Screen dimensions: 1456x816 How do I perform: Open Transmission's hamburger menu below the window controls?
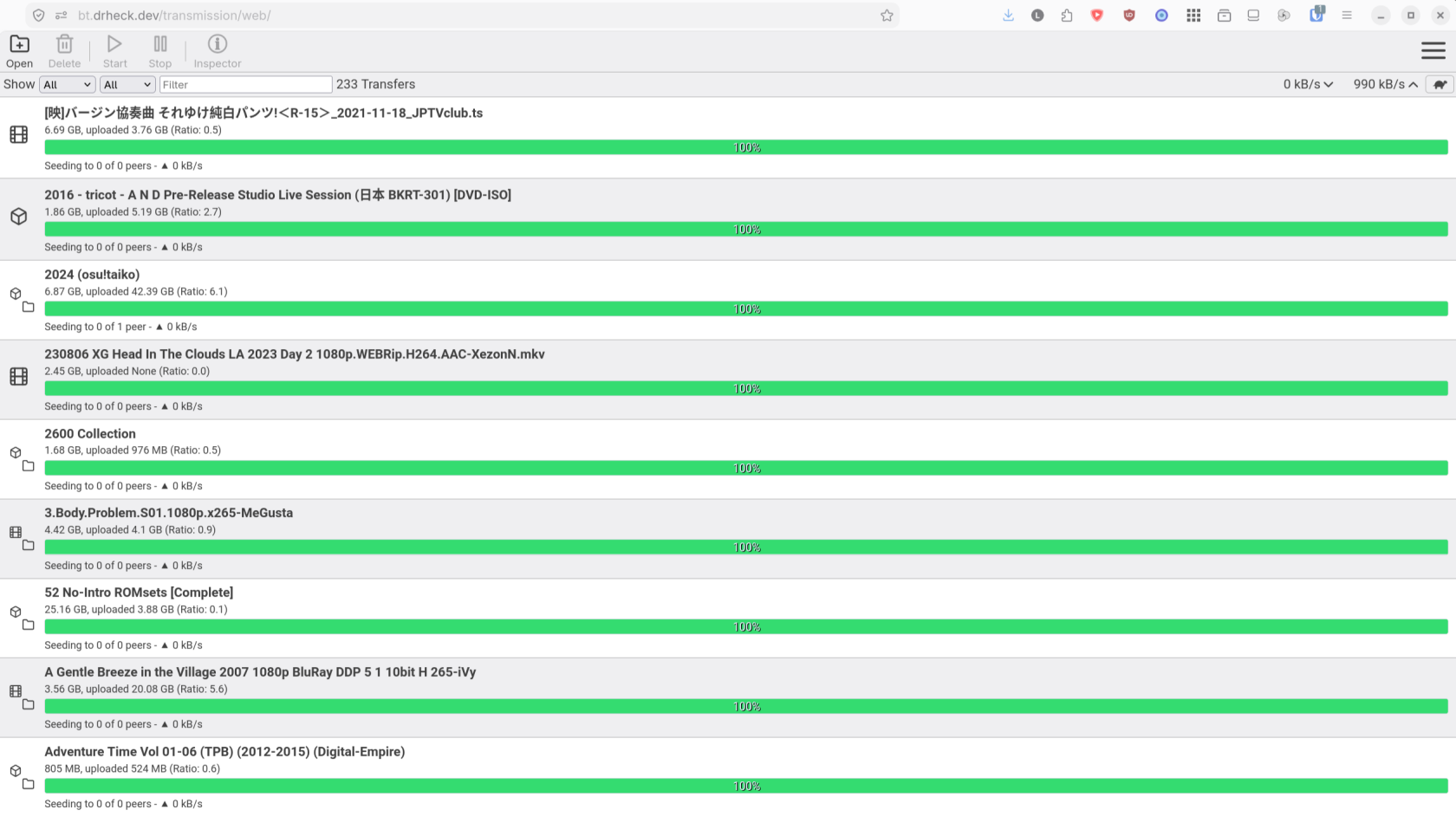(x=1433, y=51)
